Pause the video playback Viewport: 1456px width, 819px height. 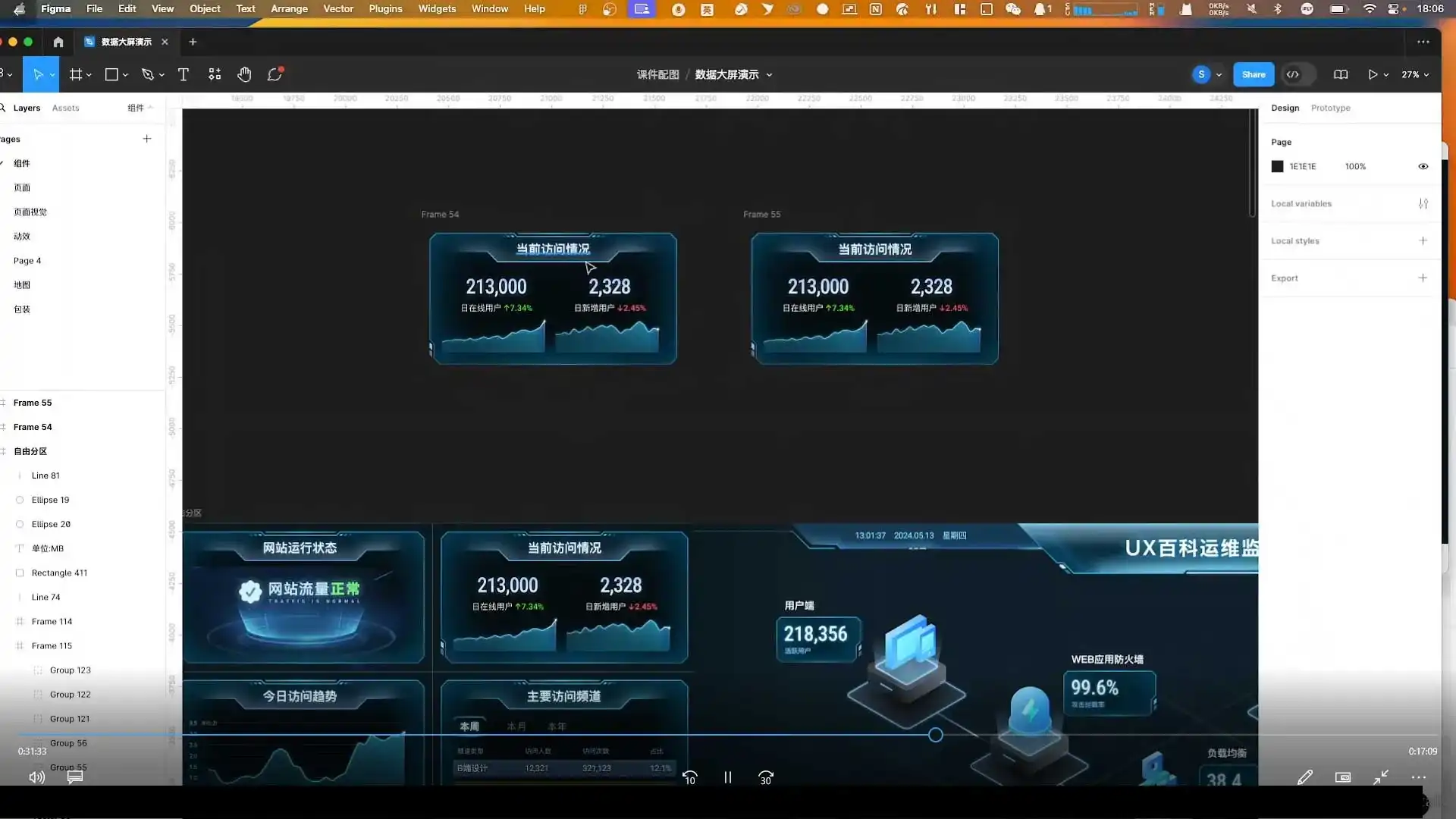[x=727, y=777]
